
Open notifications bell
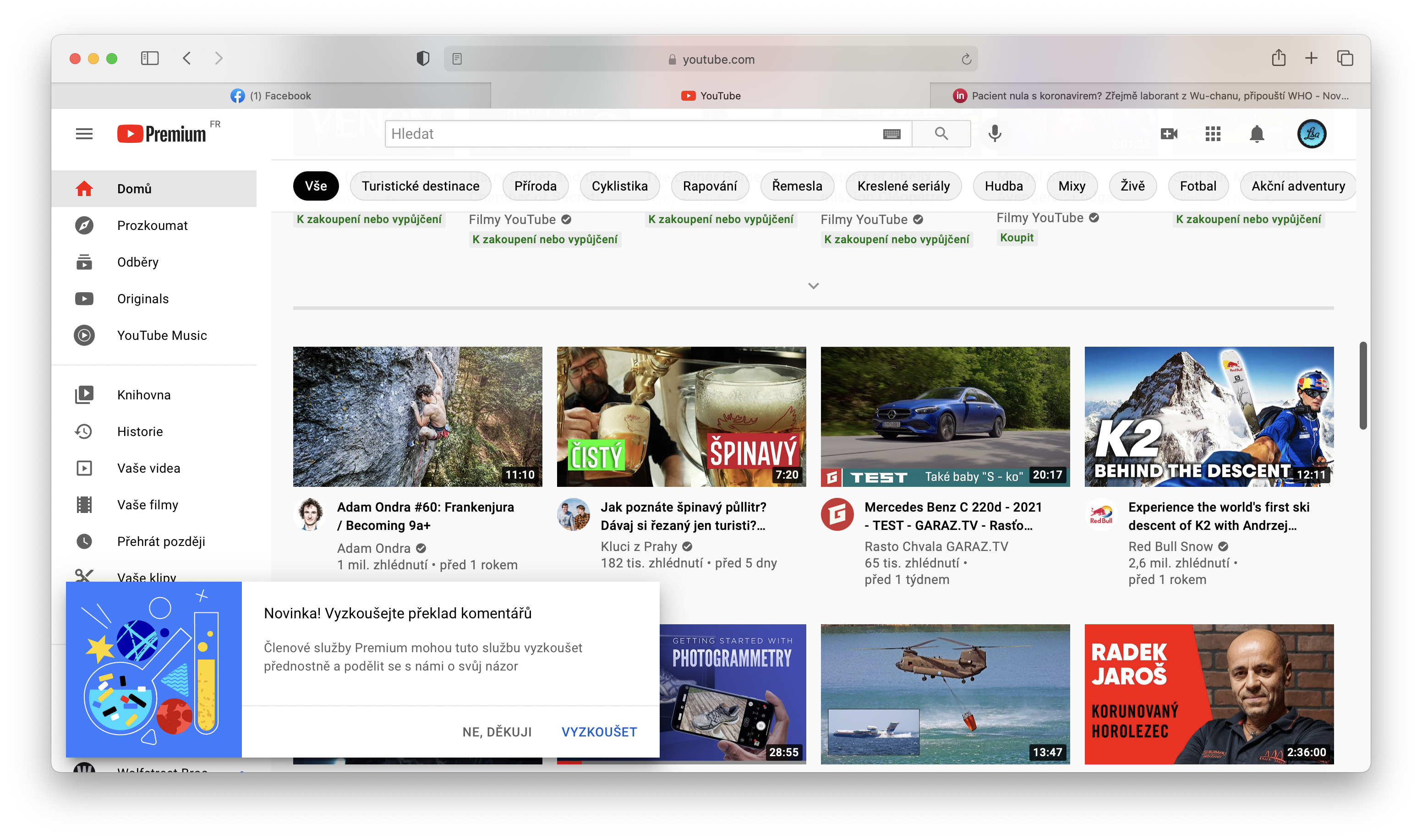pyautogui.click(x=1257, y=134)
